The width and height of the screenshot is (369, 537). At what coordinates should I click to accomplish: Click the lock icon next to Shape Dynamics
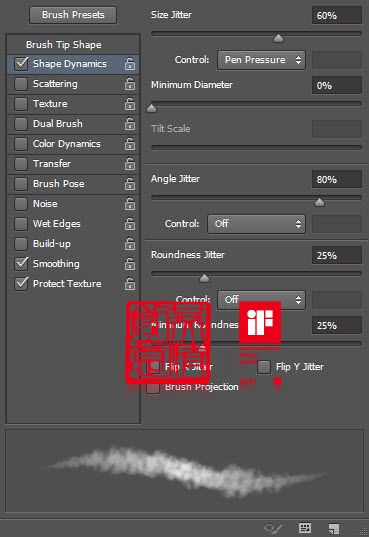(130, 64)
